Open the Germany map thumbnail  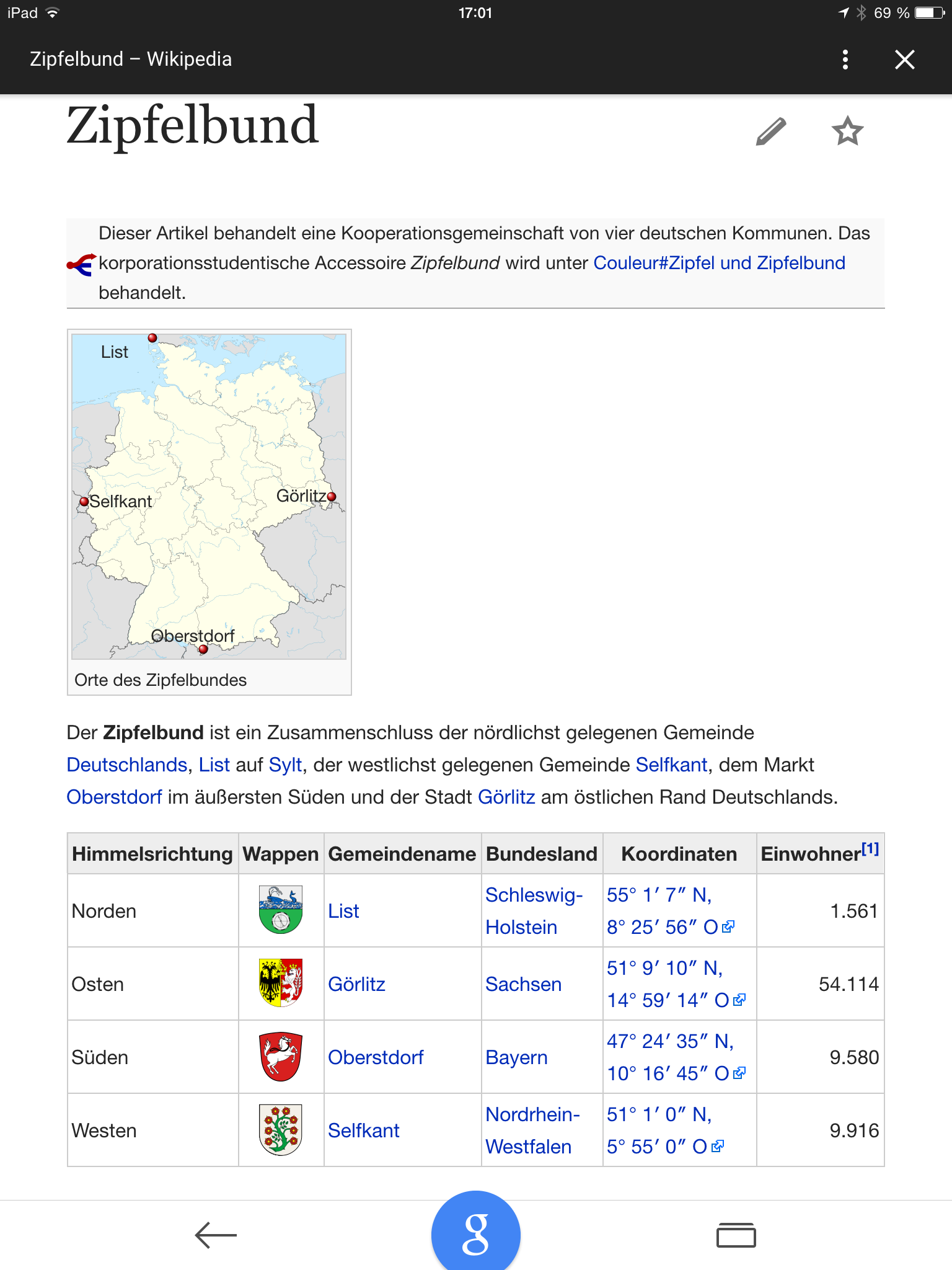[x=209, y=496]
